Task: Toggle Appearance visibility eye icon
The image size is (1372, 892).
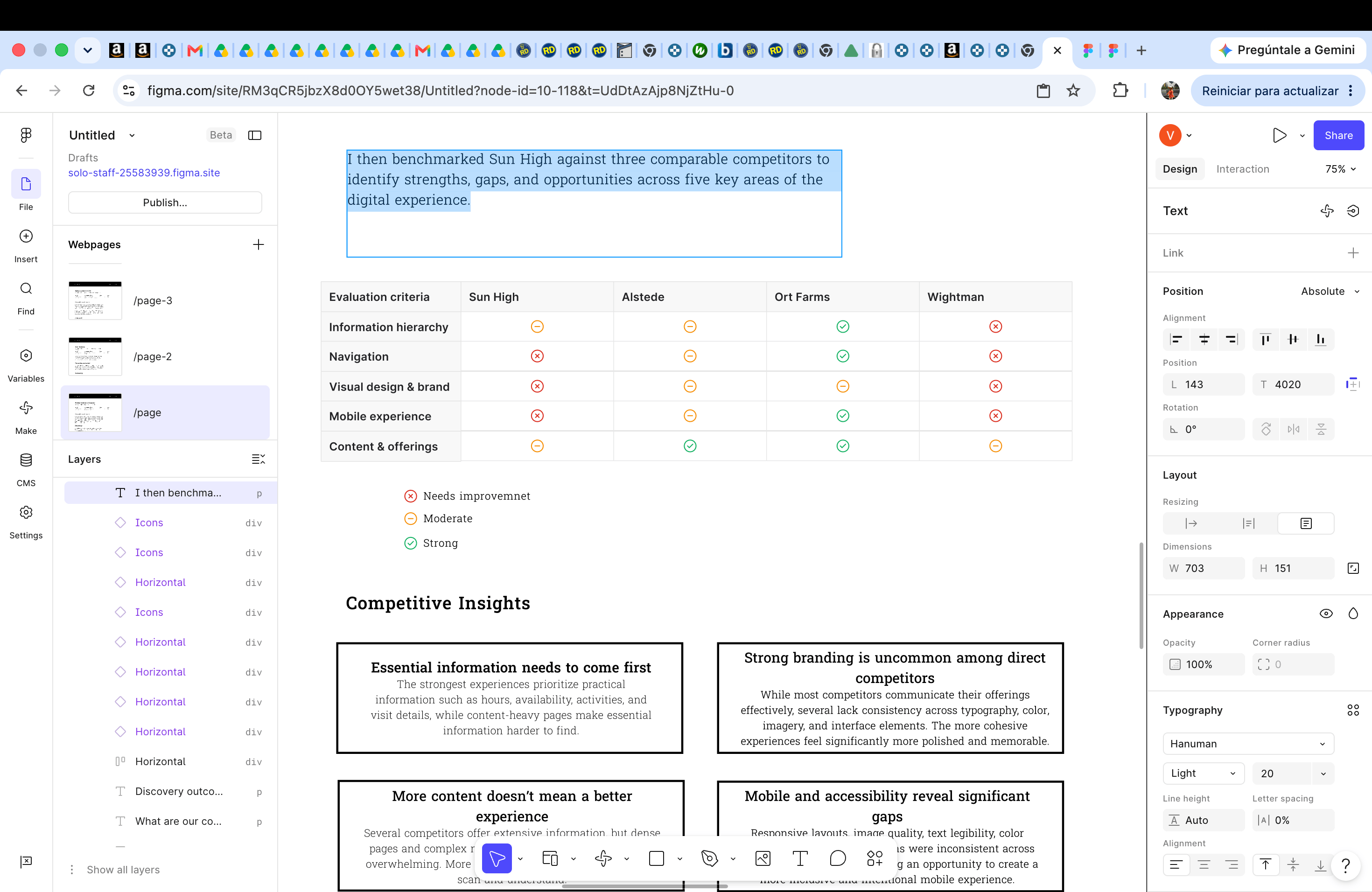Action: [x=1326, y=613]
